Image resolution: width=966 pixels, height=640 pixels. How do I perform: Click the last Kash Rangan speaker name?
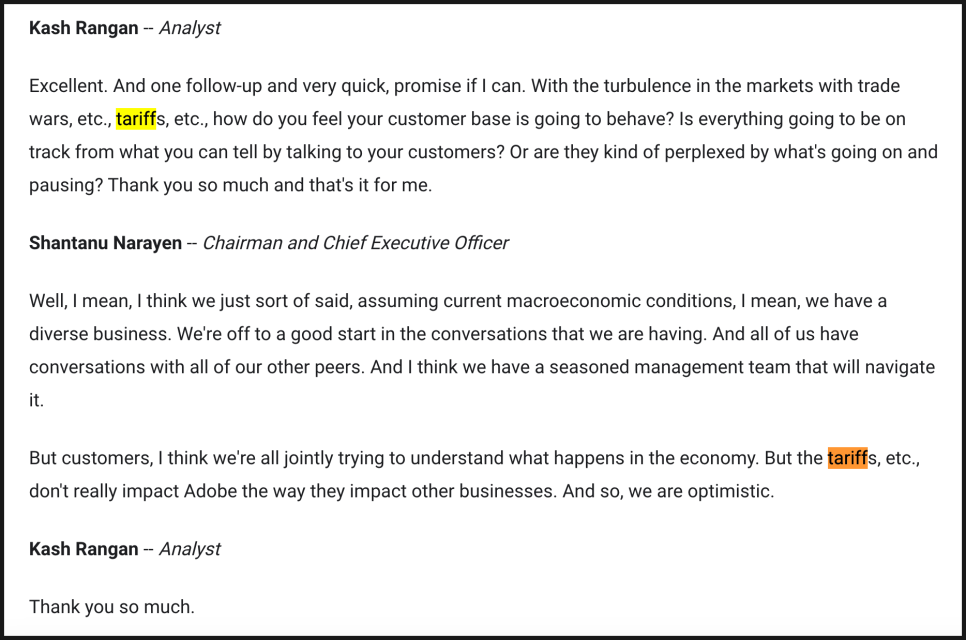(84, 549)
